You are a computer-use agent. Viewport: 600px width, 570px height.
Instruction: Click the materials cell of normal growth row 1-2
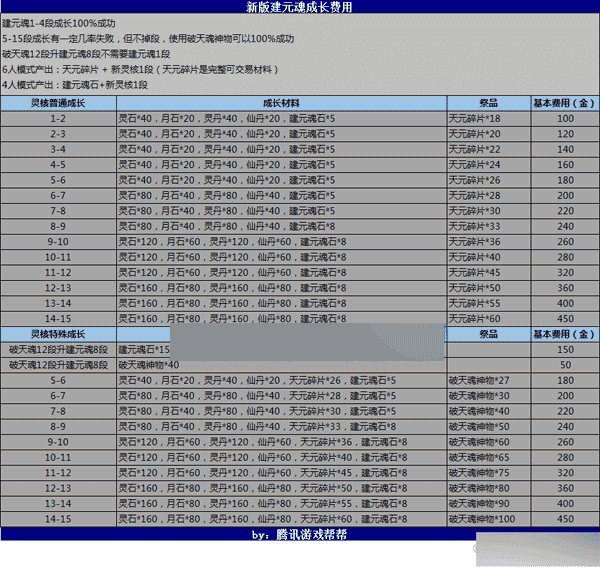(281, 119)
